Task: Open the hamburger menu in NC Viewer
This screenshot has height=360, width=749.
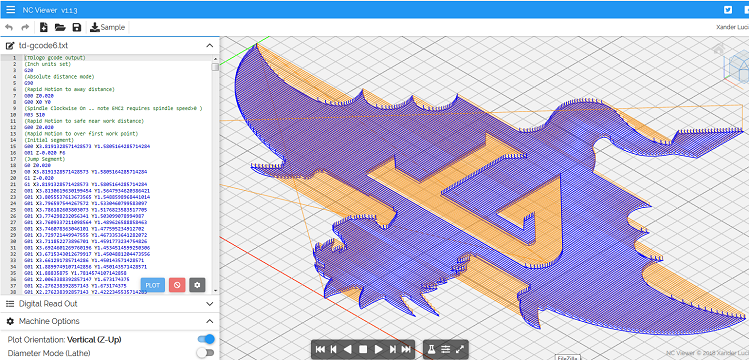Action: (10, 10)
